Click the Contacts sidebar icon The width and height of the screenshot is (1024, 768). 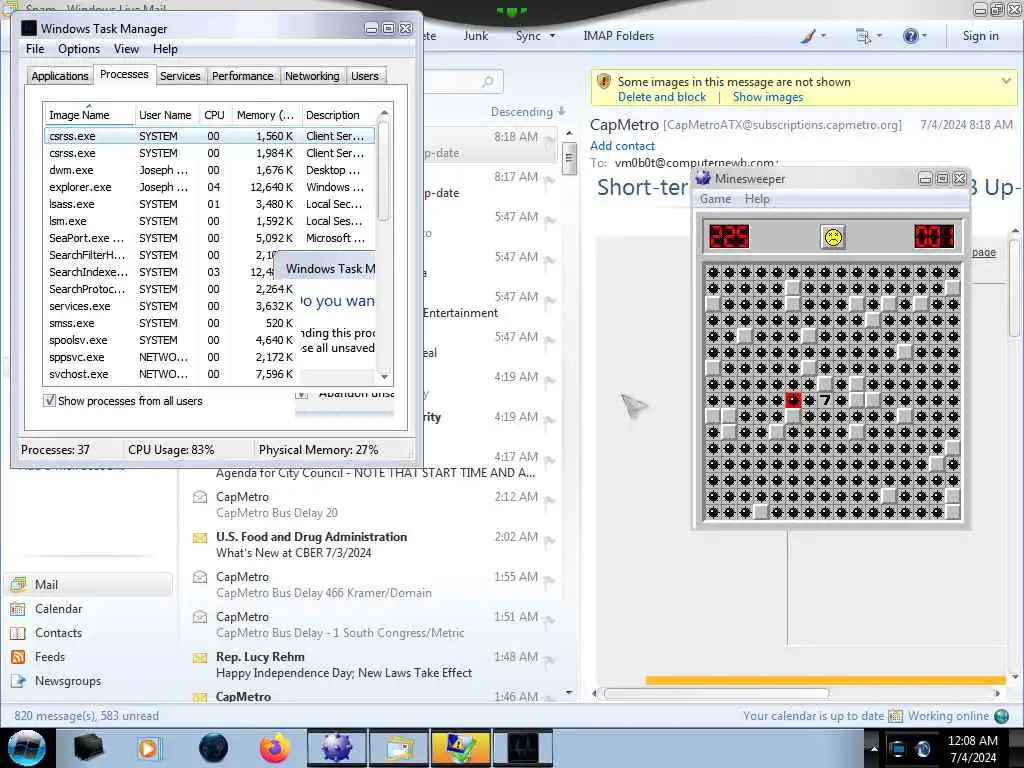(x=18, y=633)
